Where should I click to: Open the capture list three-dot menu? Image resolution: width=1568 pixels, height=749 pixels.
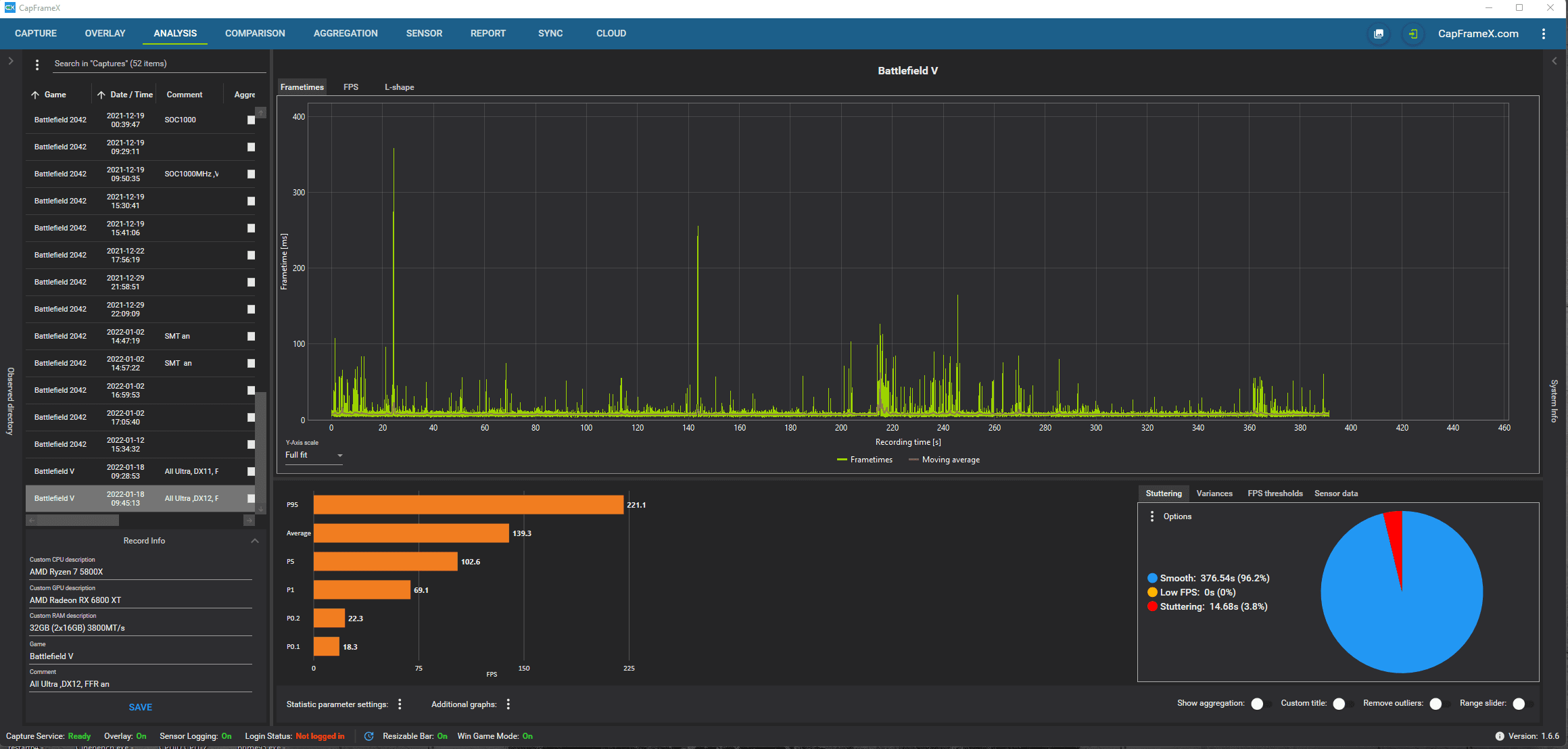(37, 64)
